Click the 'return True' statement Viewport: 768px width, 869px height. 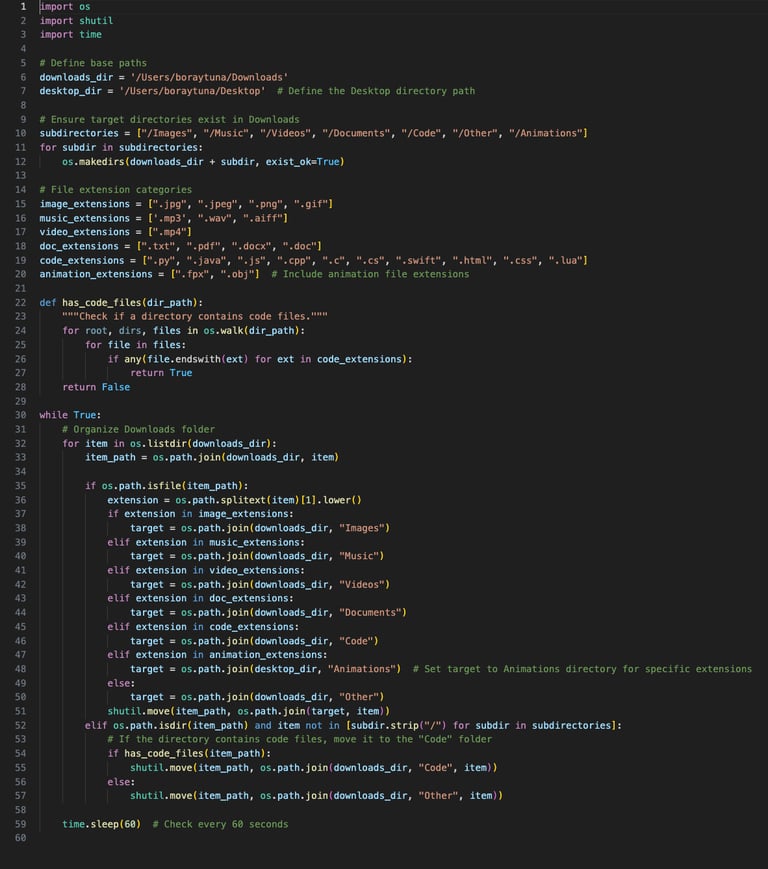click(161, 373)
